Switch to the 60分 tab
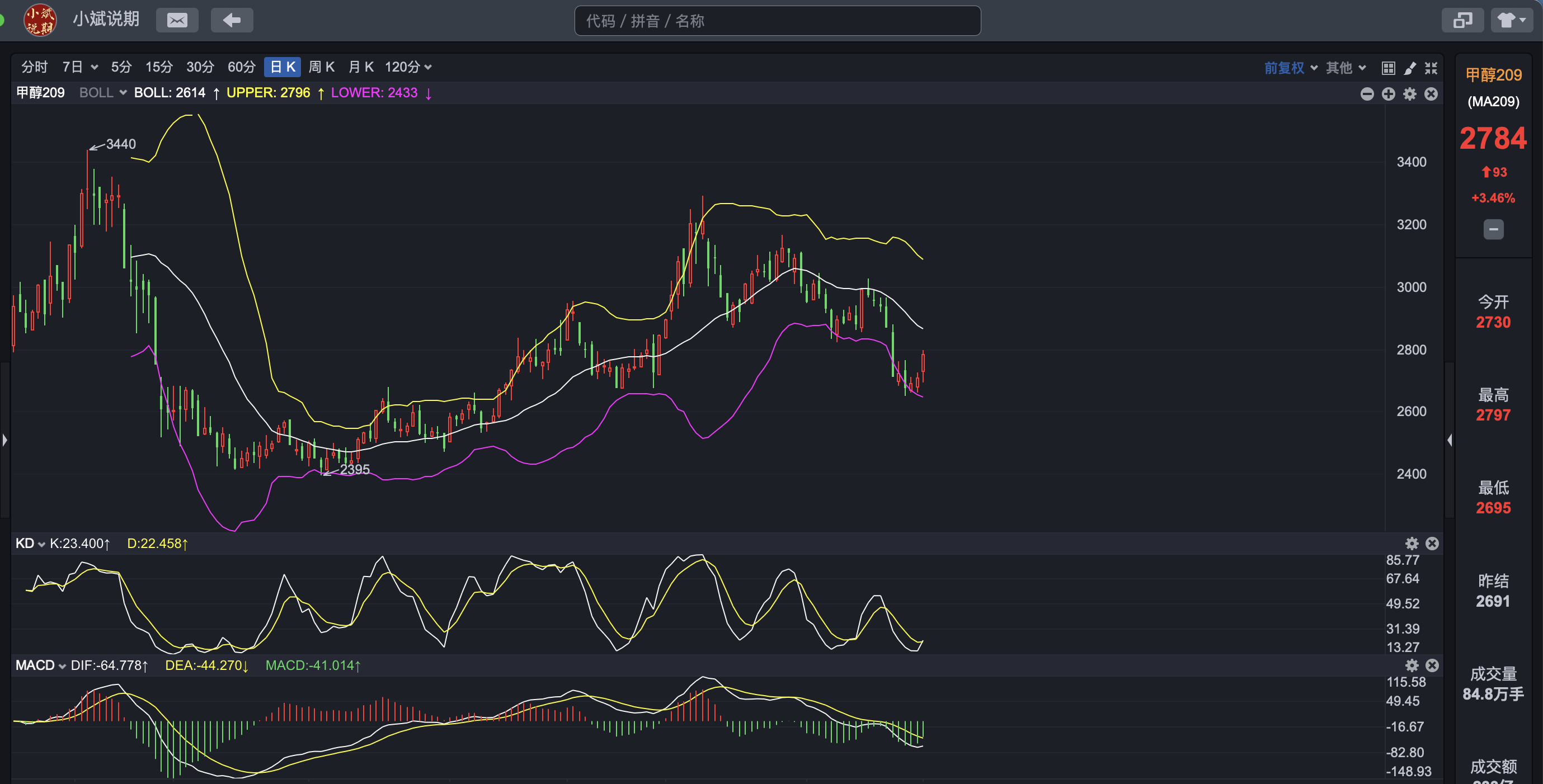The height and width of the screenshot is (784, 1543). coord(241,67)
